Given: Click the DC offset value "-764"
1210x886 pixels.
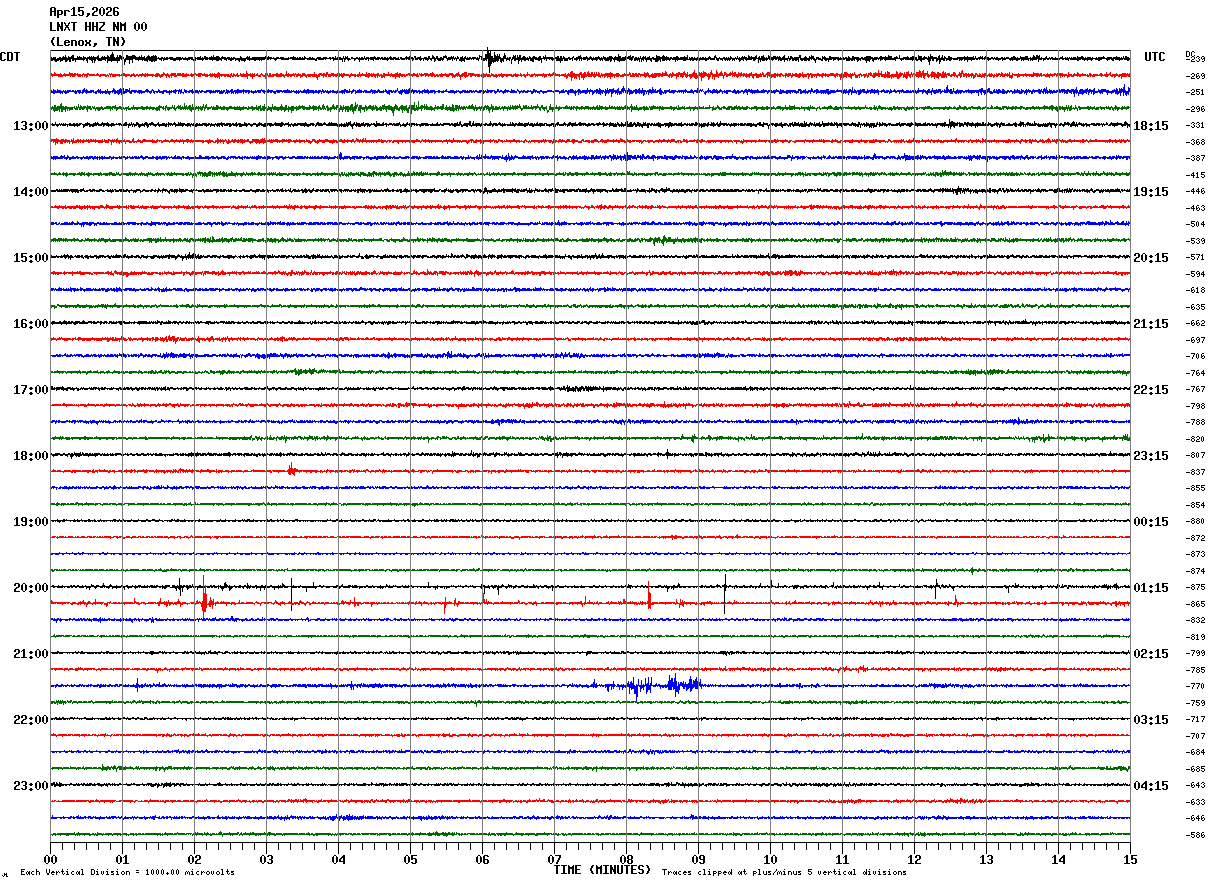Looking at the screenshot, I should point(1195,373).
